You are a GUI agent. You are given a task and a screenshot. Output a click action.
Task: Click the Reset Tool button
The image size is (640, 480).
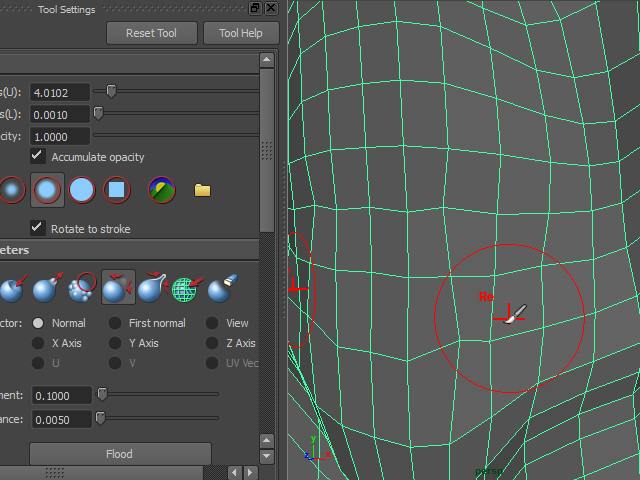click(151, 33)
